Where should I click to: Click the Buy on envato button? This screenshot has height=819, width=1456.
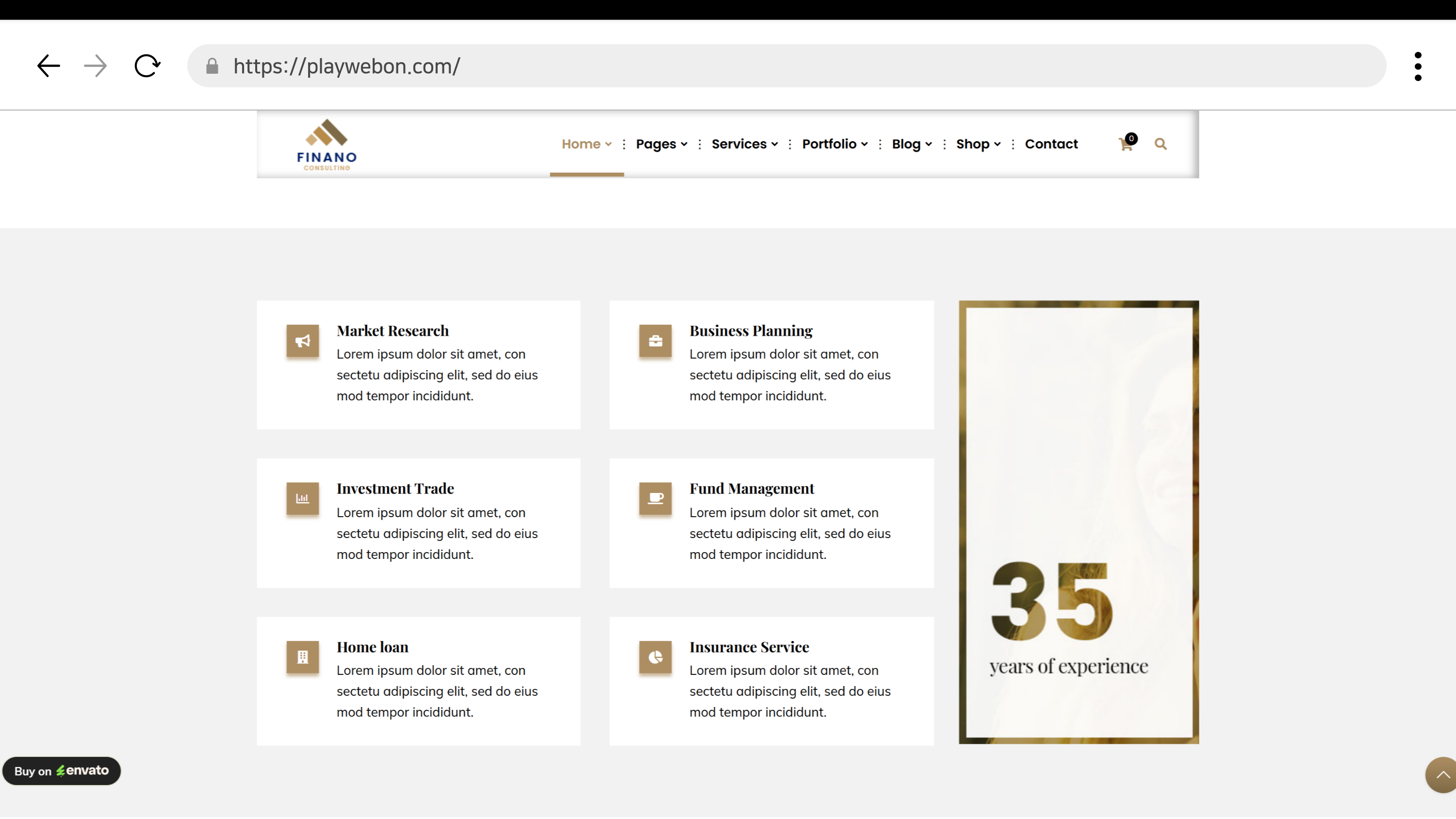pyautogui.click(x=62, y=771)
